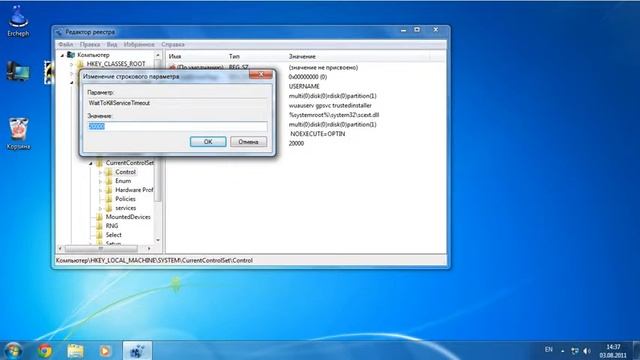Select the MountedDevices tree item label
The image size is (640, 360).
click(x=128, y=217)
